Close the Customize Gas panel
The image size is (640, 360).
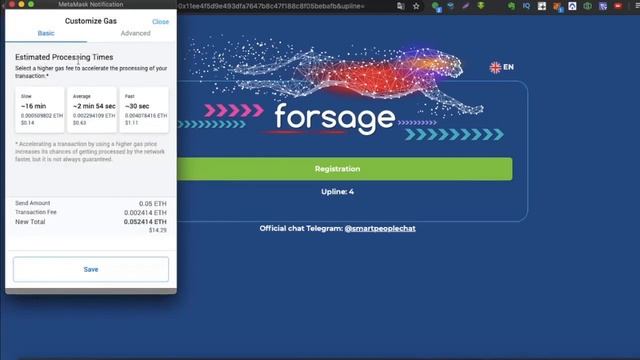click(160, 22)
